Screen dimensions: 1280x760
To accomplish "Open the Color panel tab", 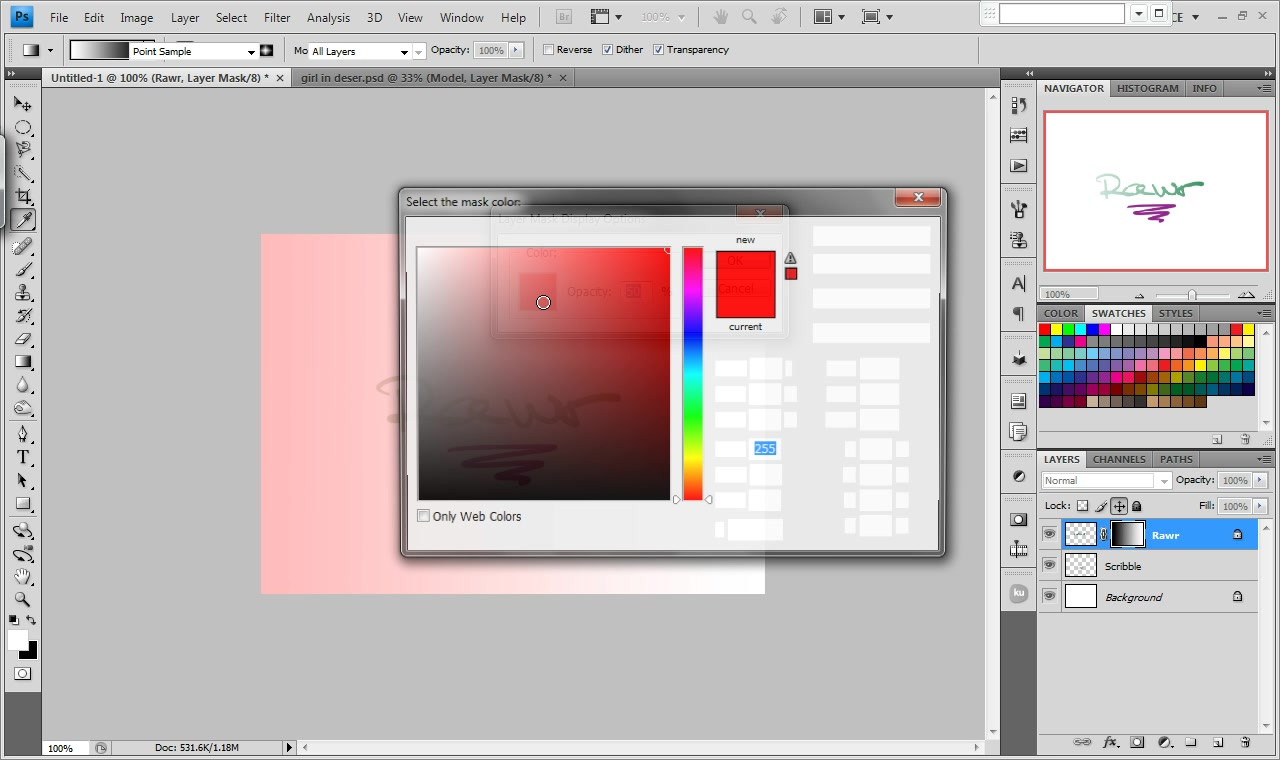I will pyautogui.click(x=1061, y=313).
